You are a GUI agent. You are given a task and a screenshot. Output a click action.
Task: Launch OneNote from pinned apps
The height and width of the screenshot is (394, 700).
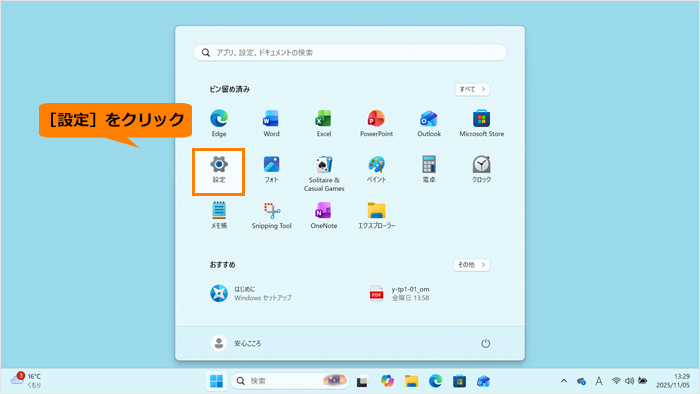point(324,216)
